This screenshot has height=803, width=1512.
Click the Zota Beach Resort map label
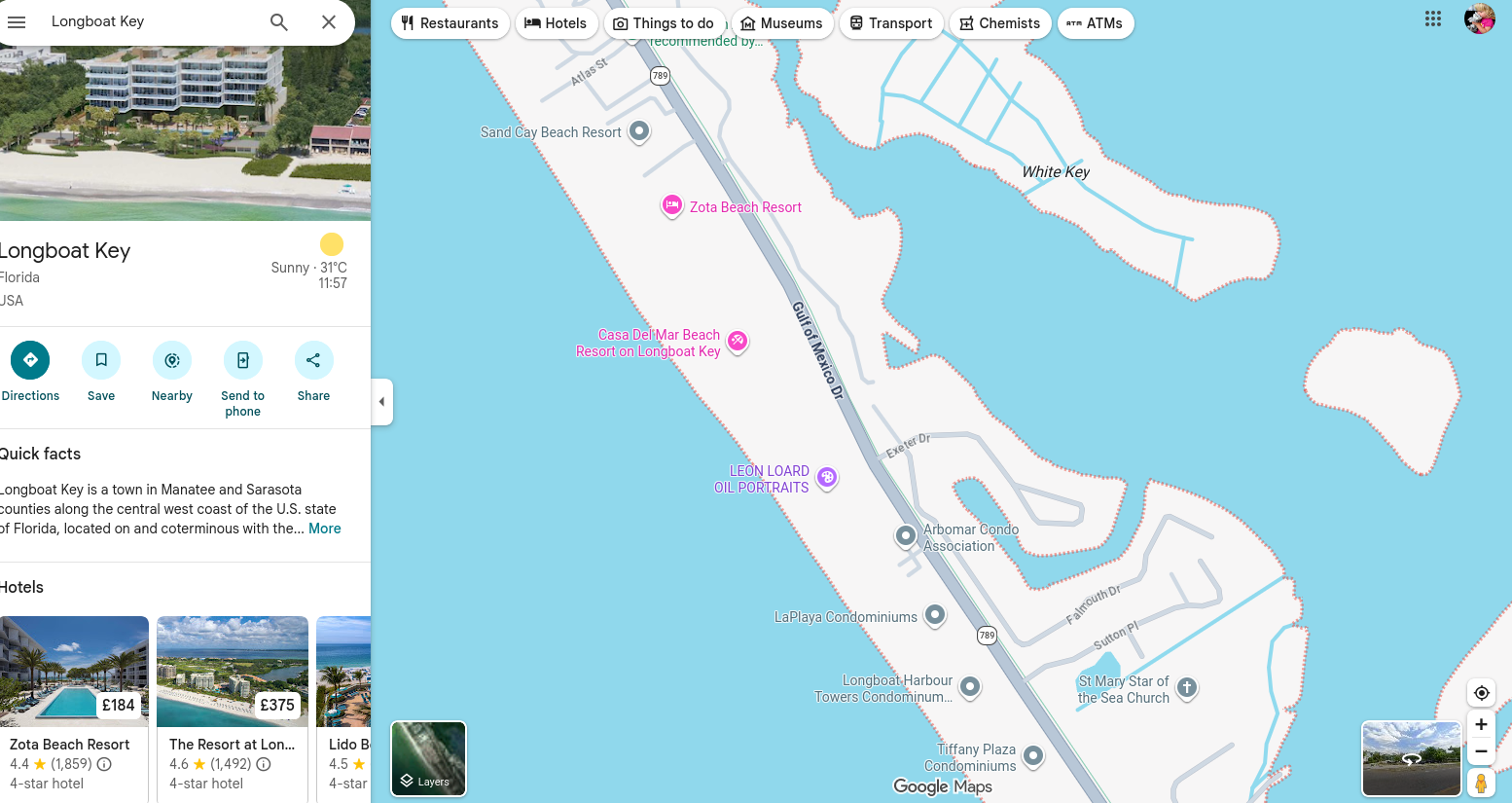point(746,207)
